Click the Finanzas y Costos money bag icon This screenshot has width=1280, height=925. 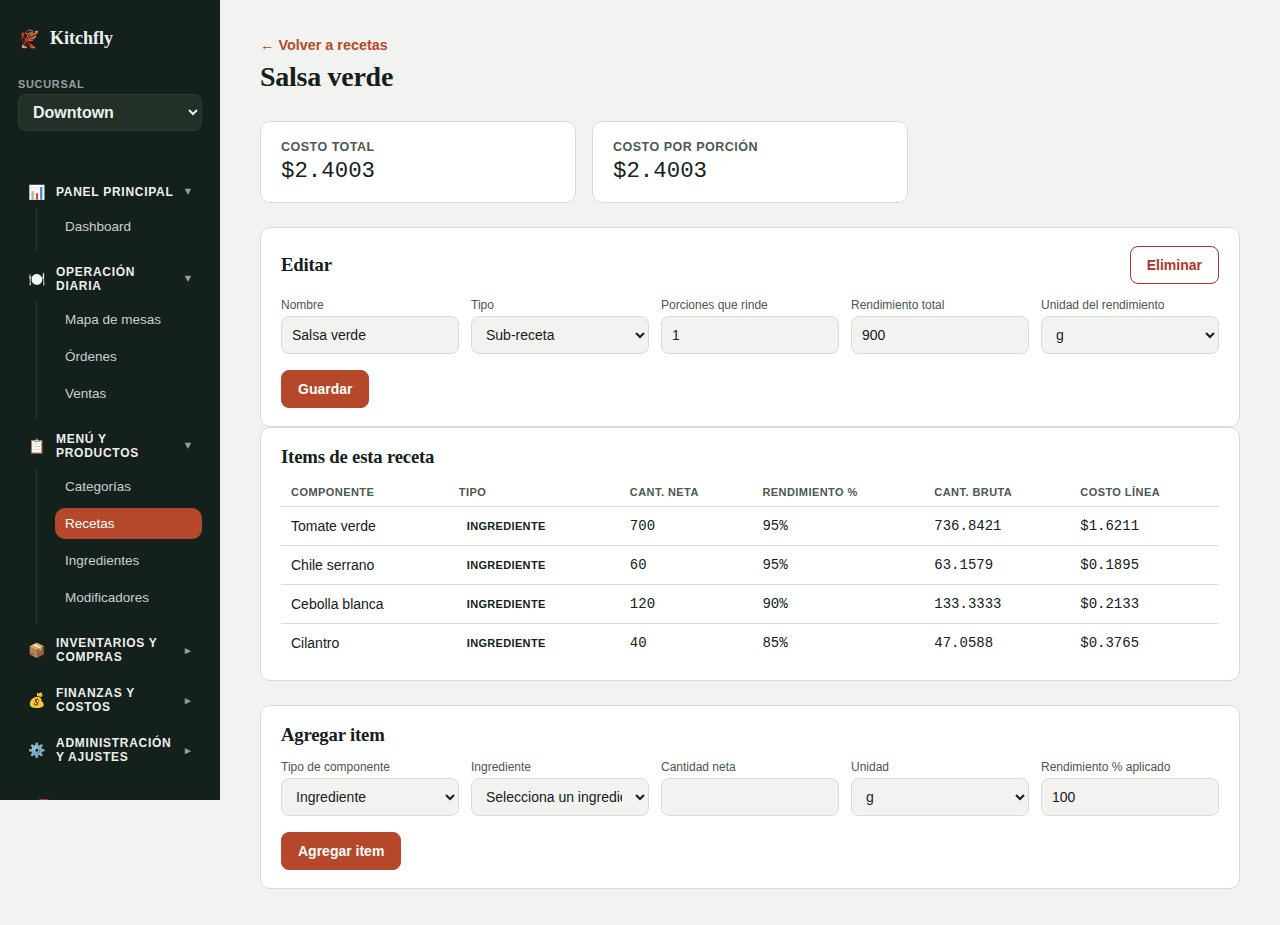click(36, 700)
